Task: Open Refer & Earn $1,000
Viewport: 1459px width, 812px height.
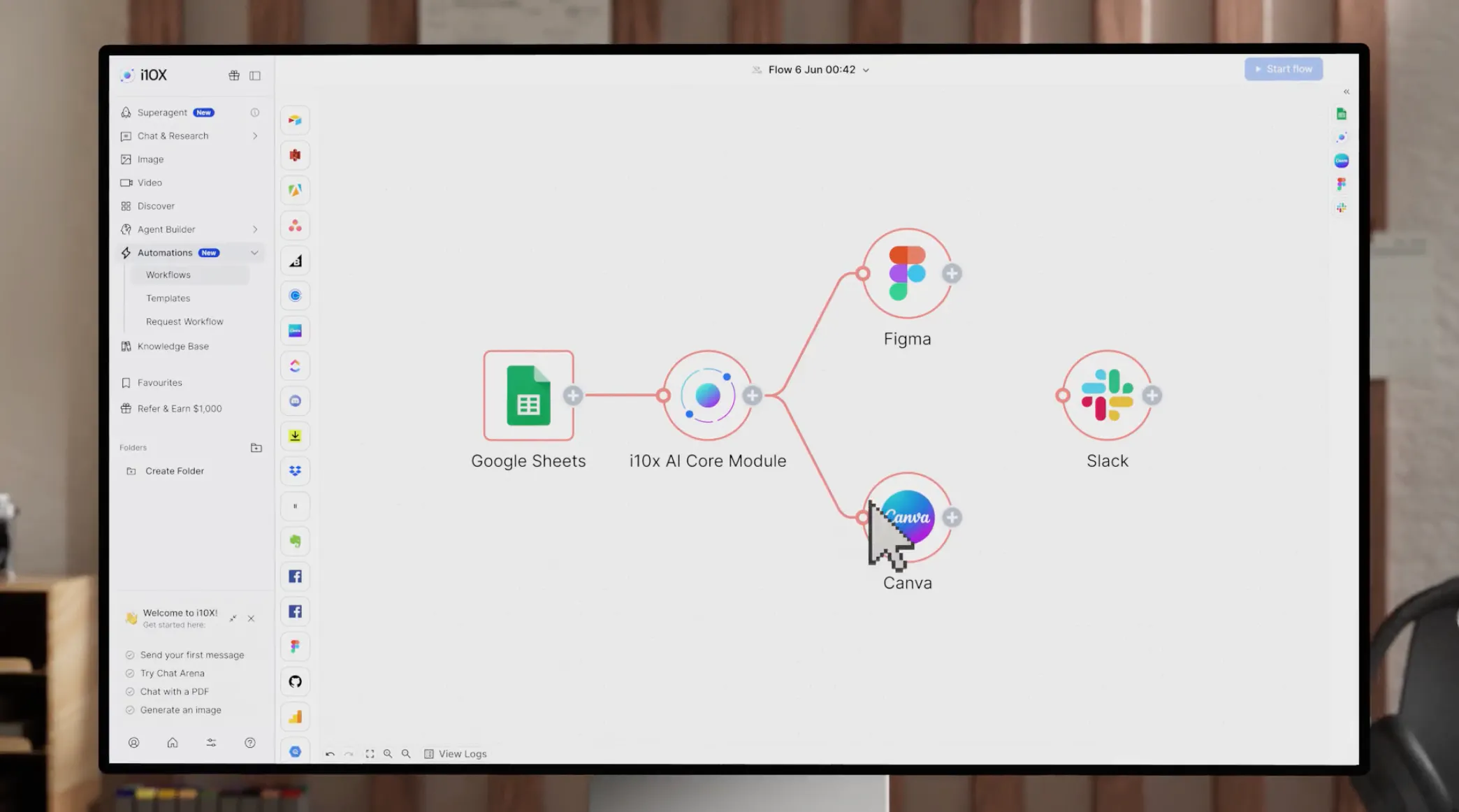Action: (180, 409)
